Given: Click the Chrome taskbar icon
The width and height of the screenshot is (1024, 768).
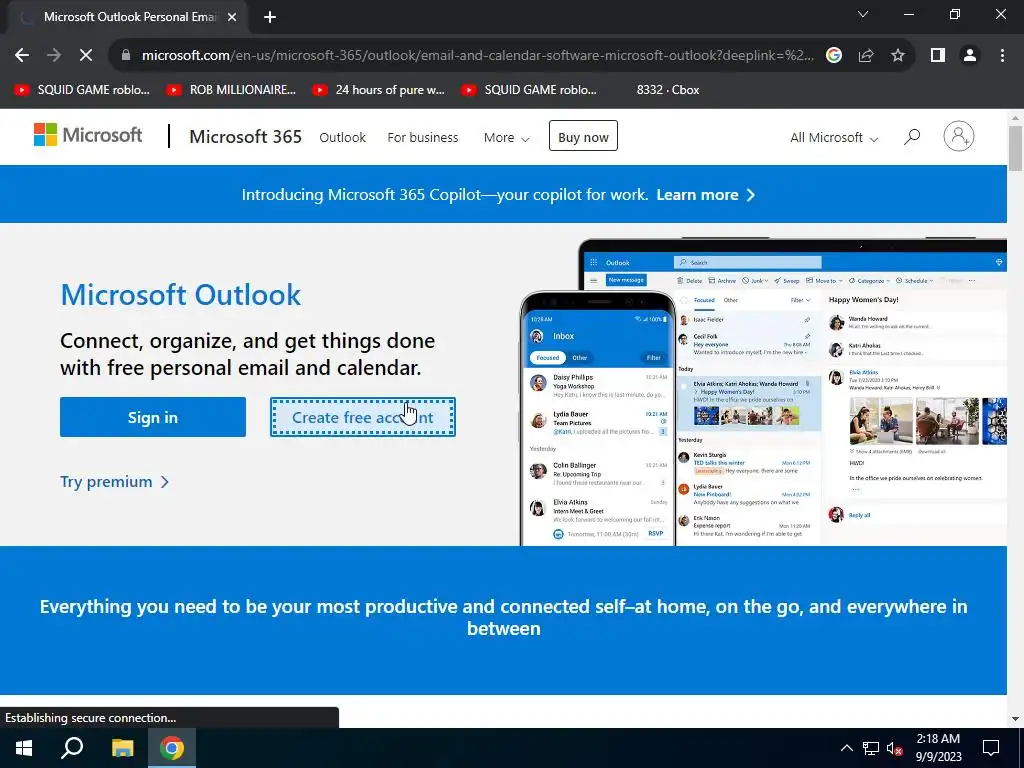Looking at the screenshot, I should 172,748.
